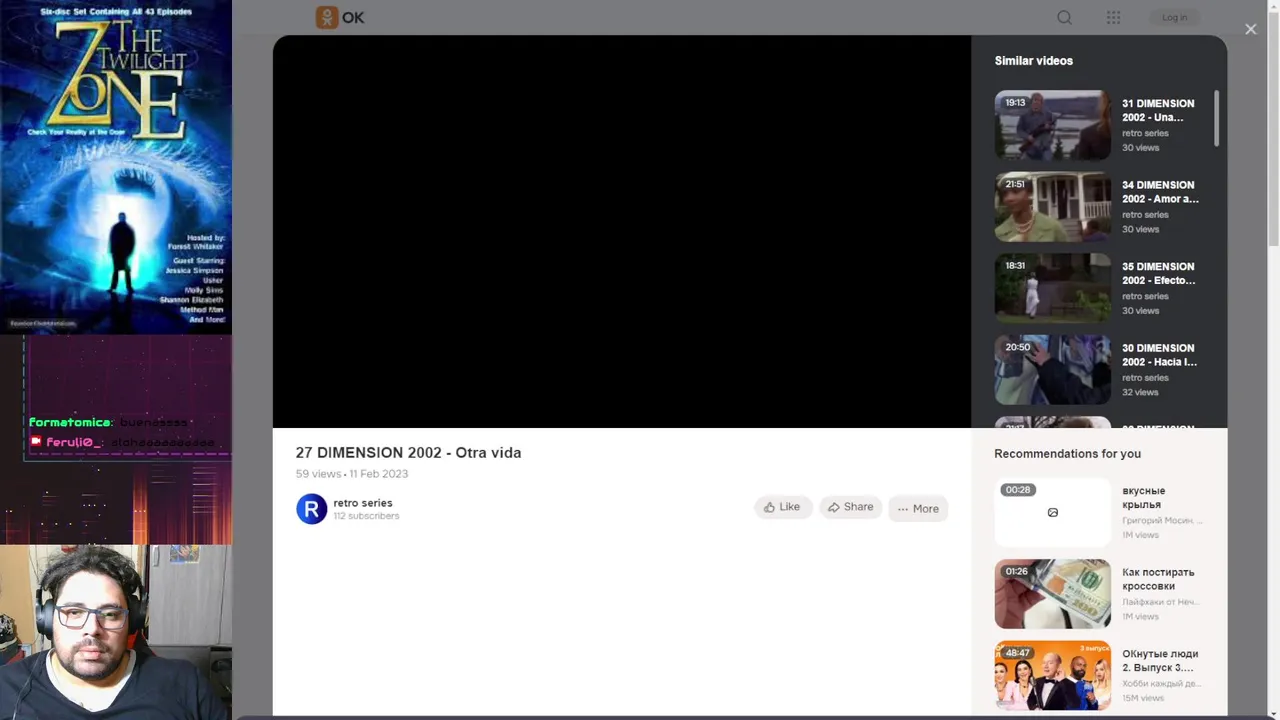
Task: Open retro series channel avatar
Action: pos(311,509)
